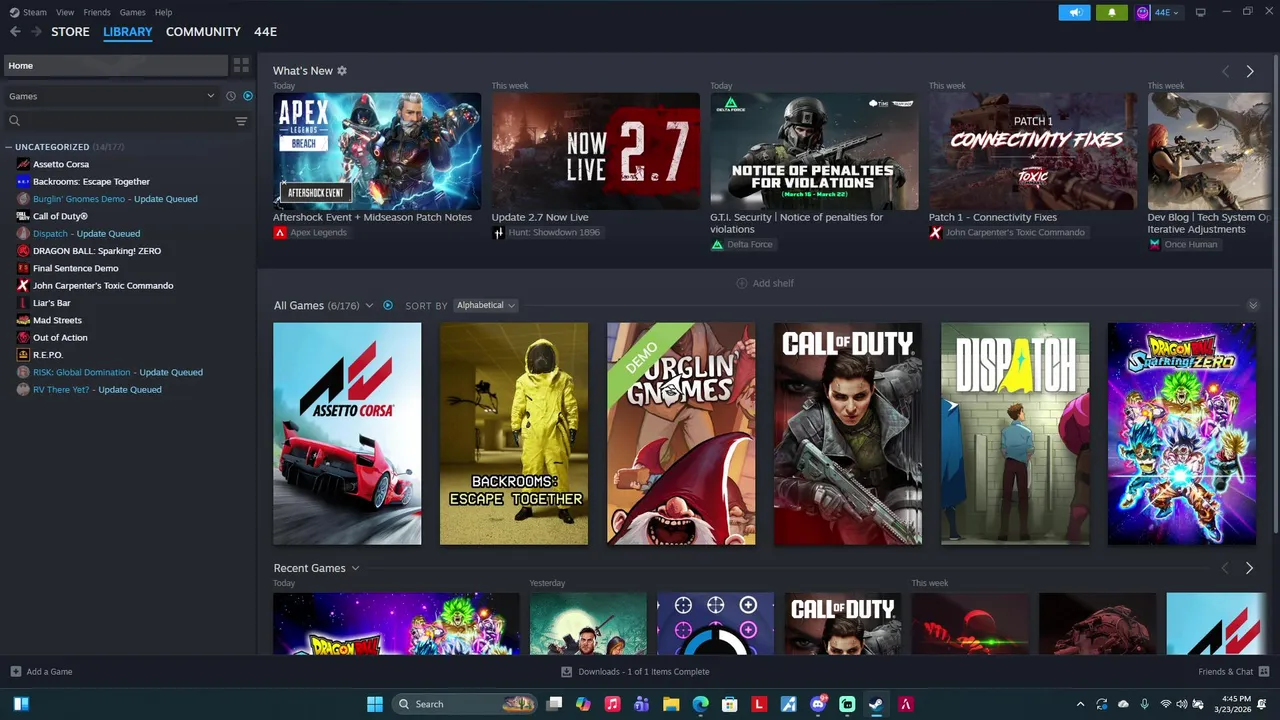Open What's New settings gear

(342, 71)
